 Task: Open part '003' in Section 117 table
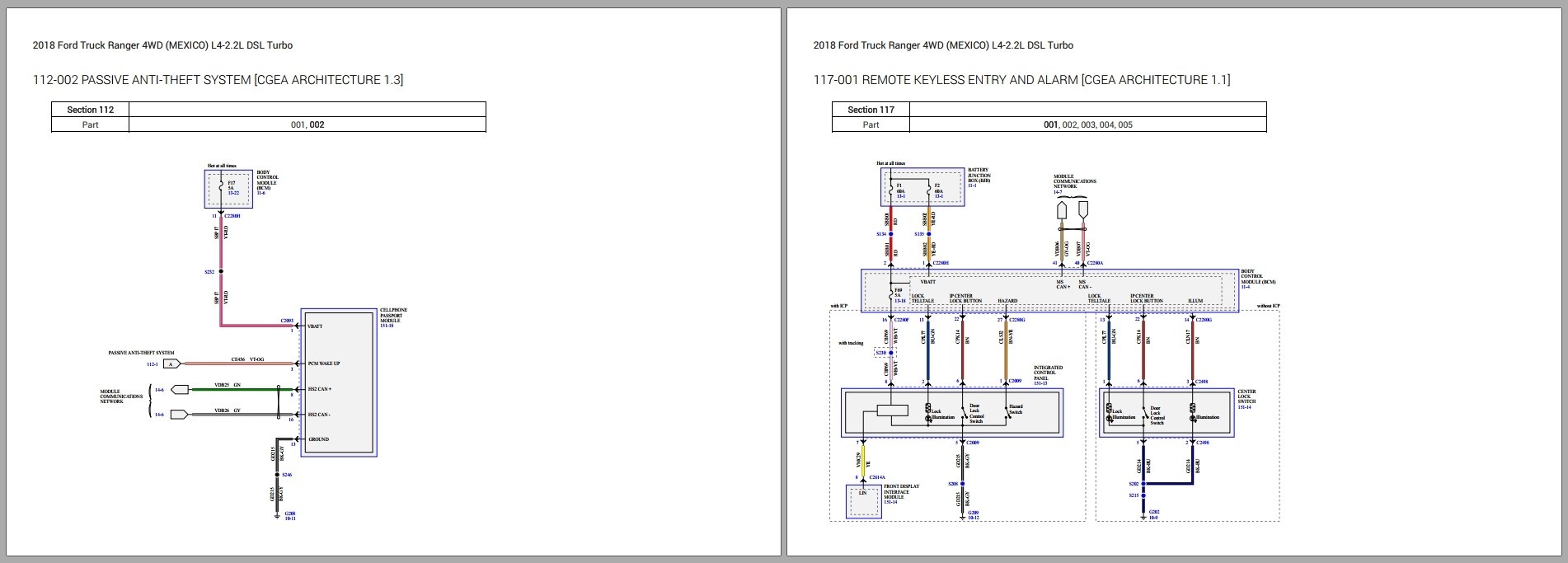click(x=1088, y=124)
